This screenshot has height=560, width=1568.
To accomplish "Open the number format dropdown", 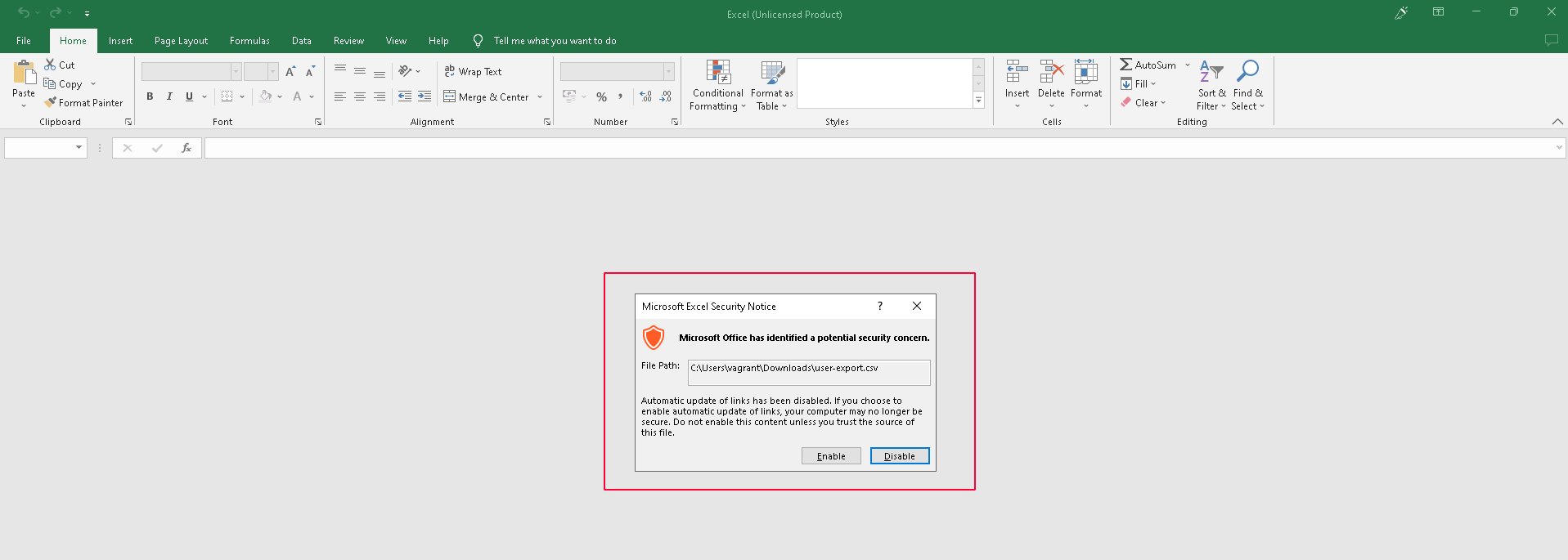I will [x=669, y=72].
